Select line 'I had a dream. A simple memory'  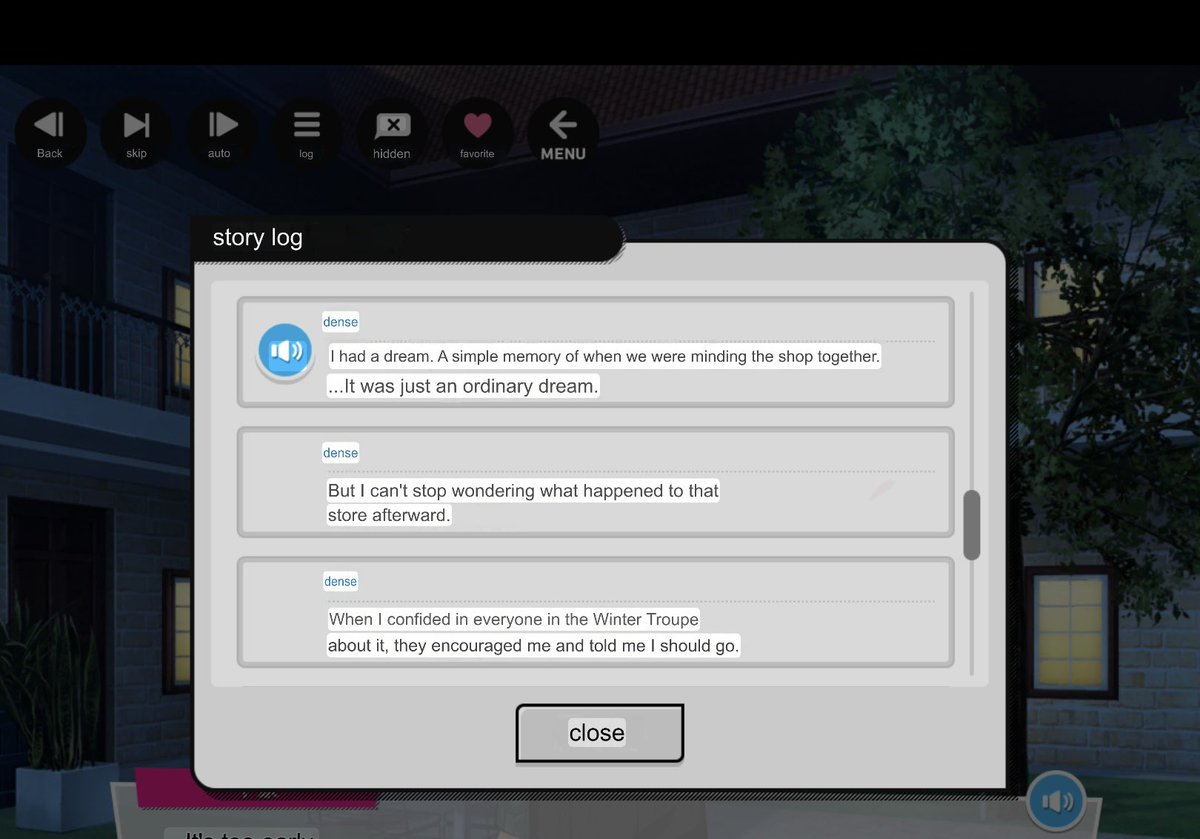coord(605,356)
